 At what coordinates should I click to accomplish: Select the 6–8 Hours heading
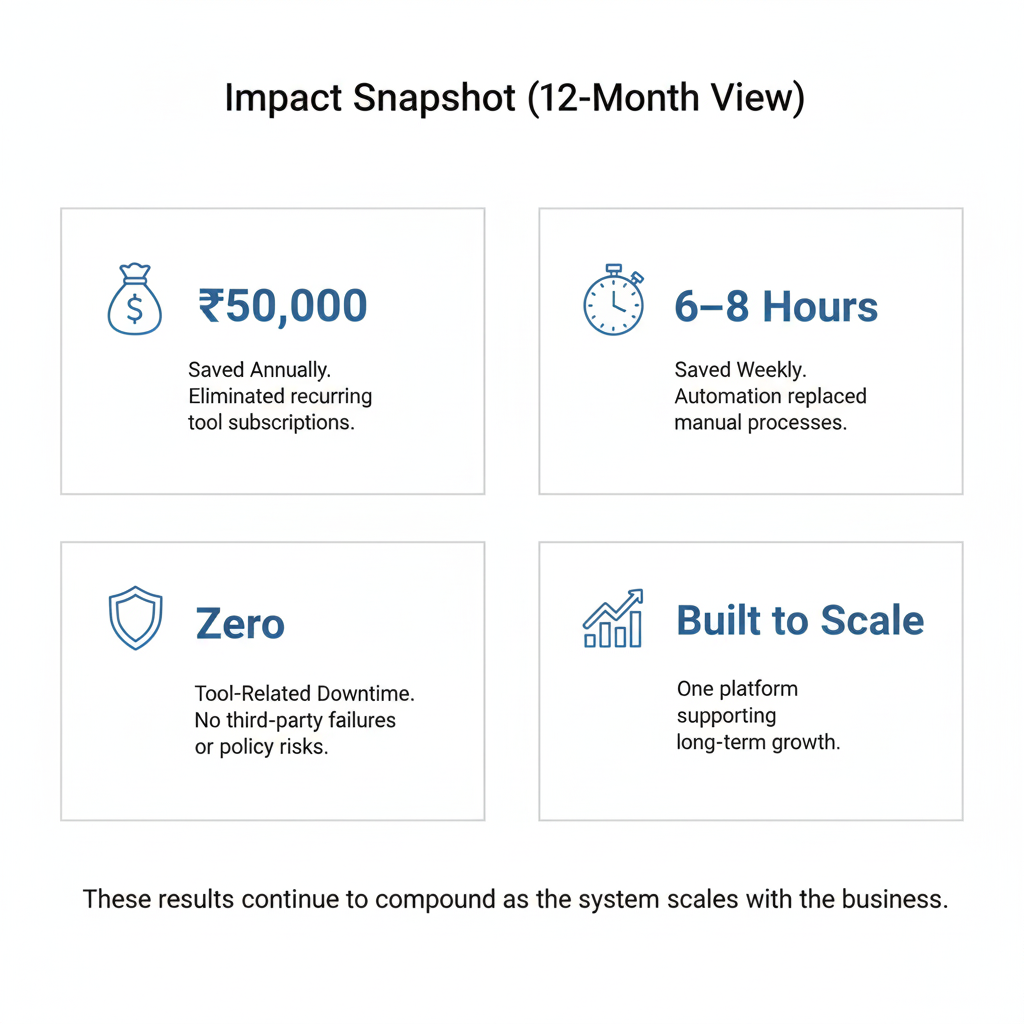[x=776, y=306]
